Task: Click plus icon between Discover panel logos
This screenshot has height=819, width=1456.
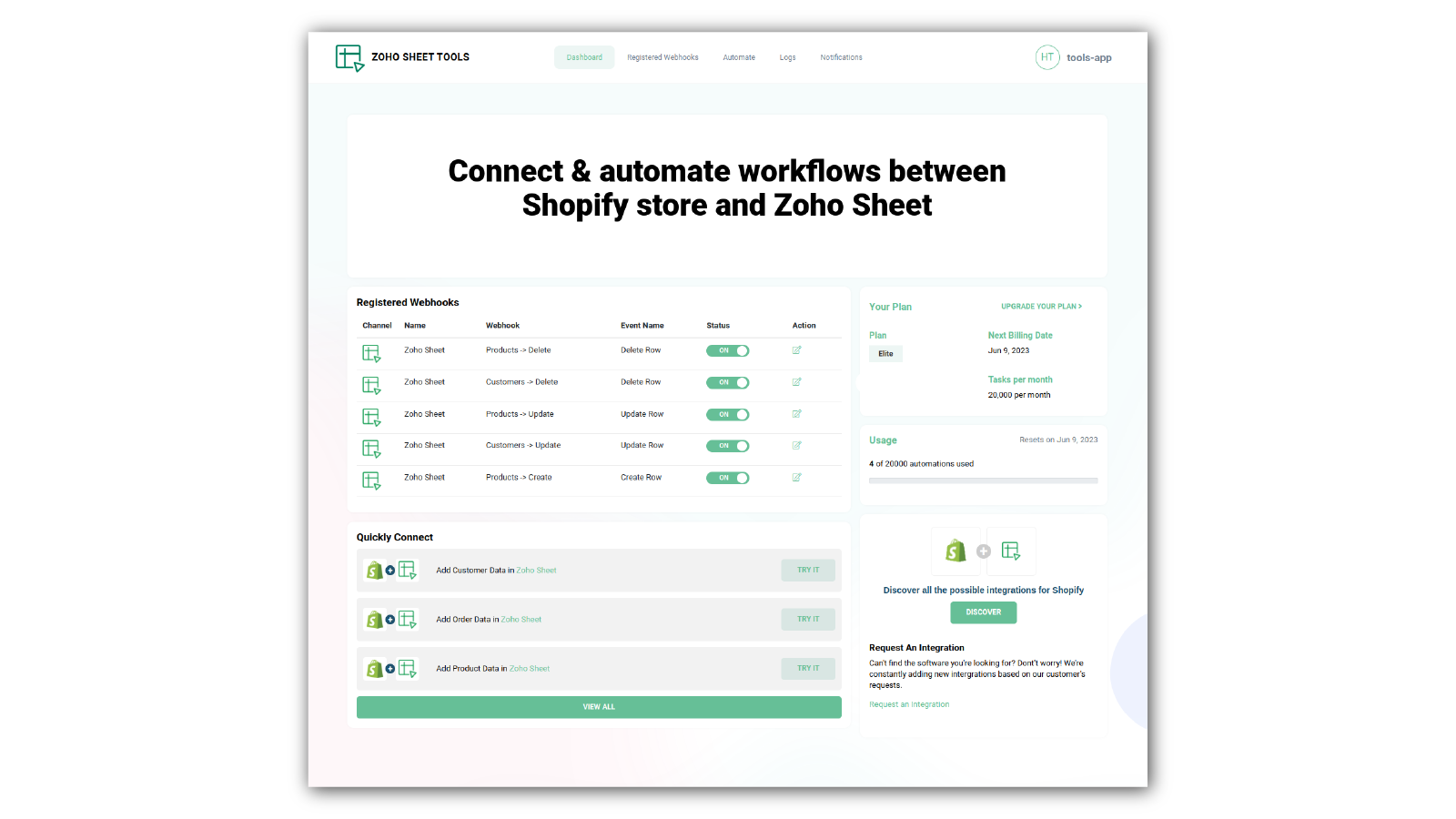Action: click(984, 551)
